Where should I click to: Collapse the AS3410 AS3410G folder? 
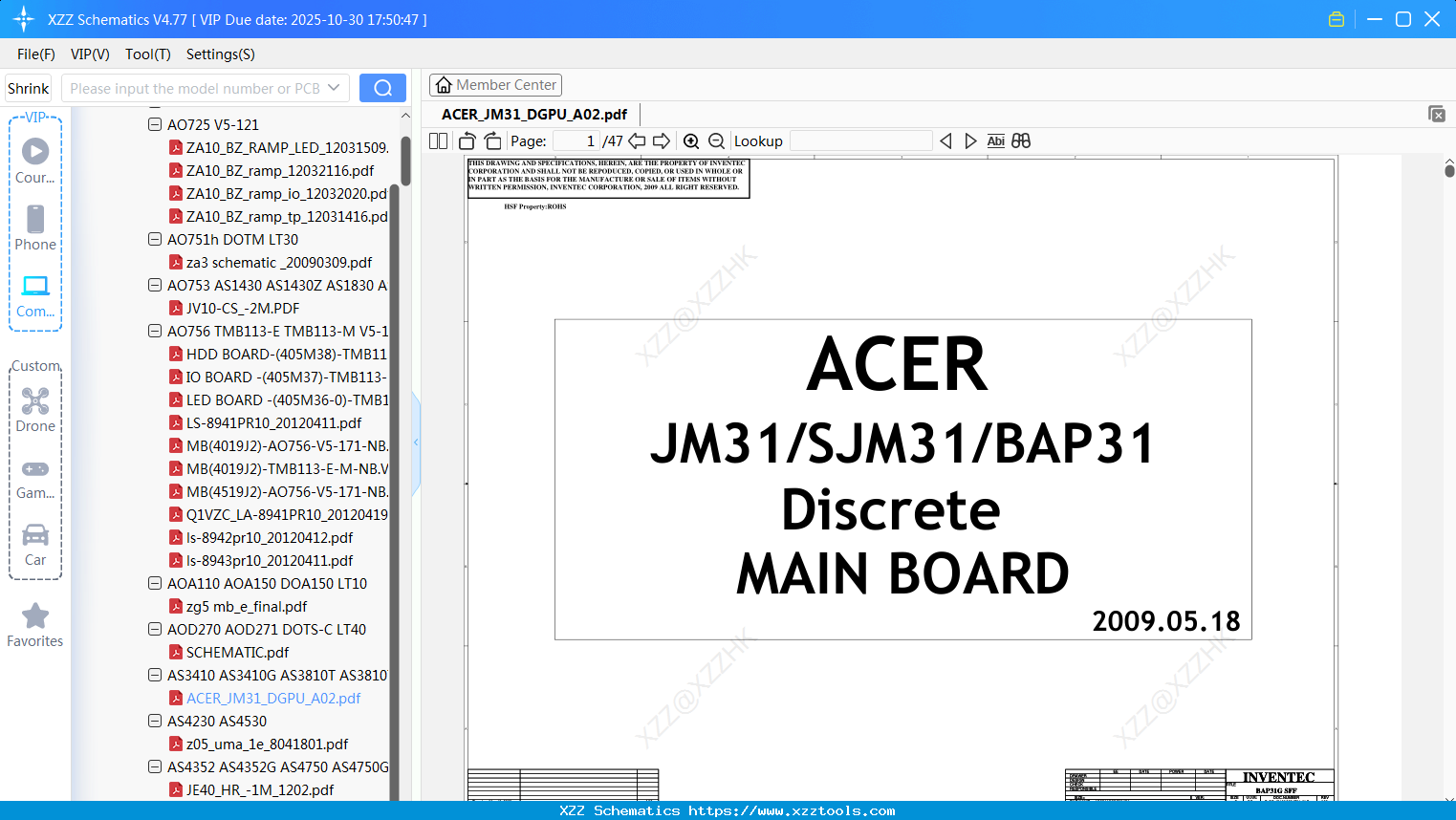[x=155, y=675]
